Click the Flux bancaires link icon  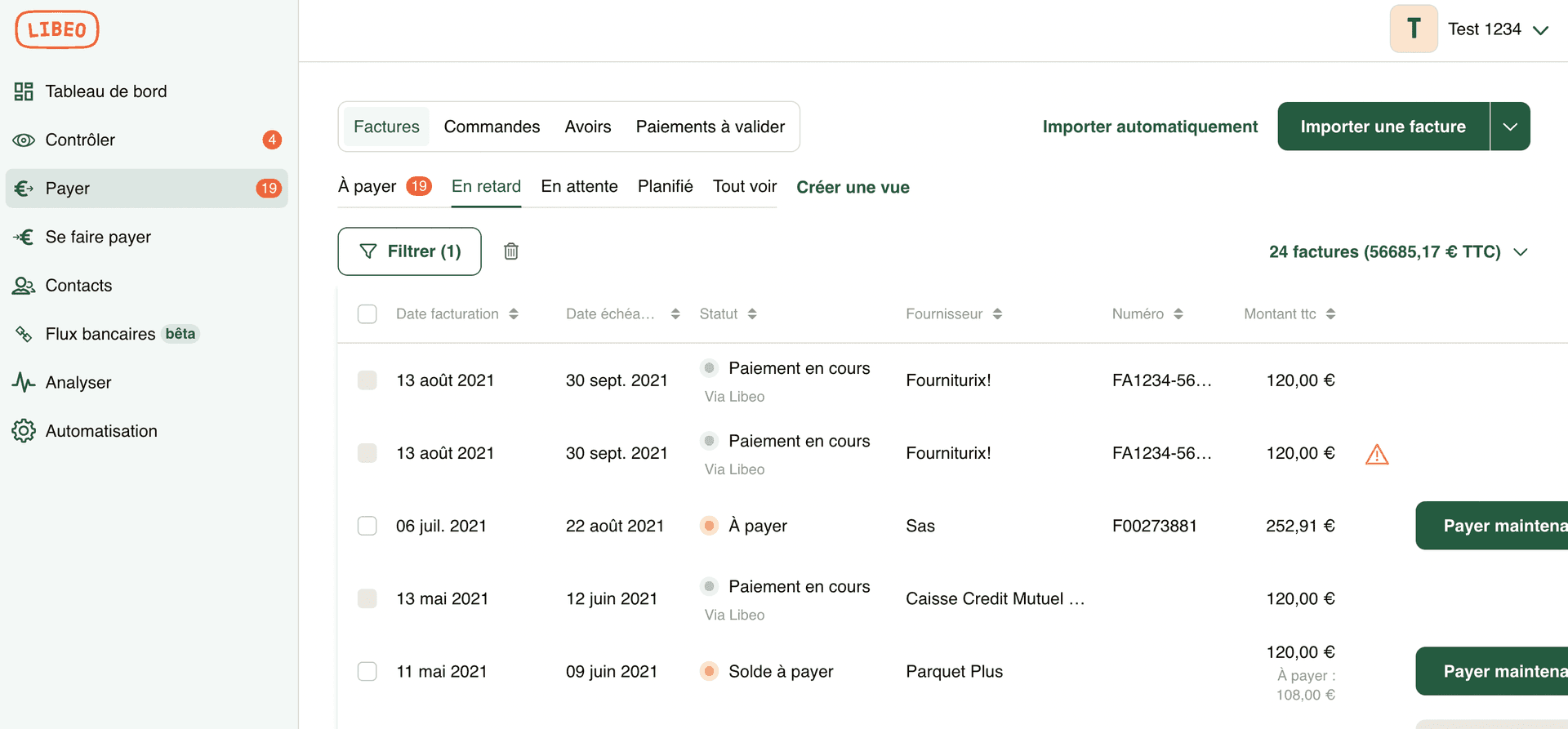(x=24, y=334)
